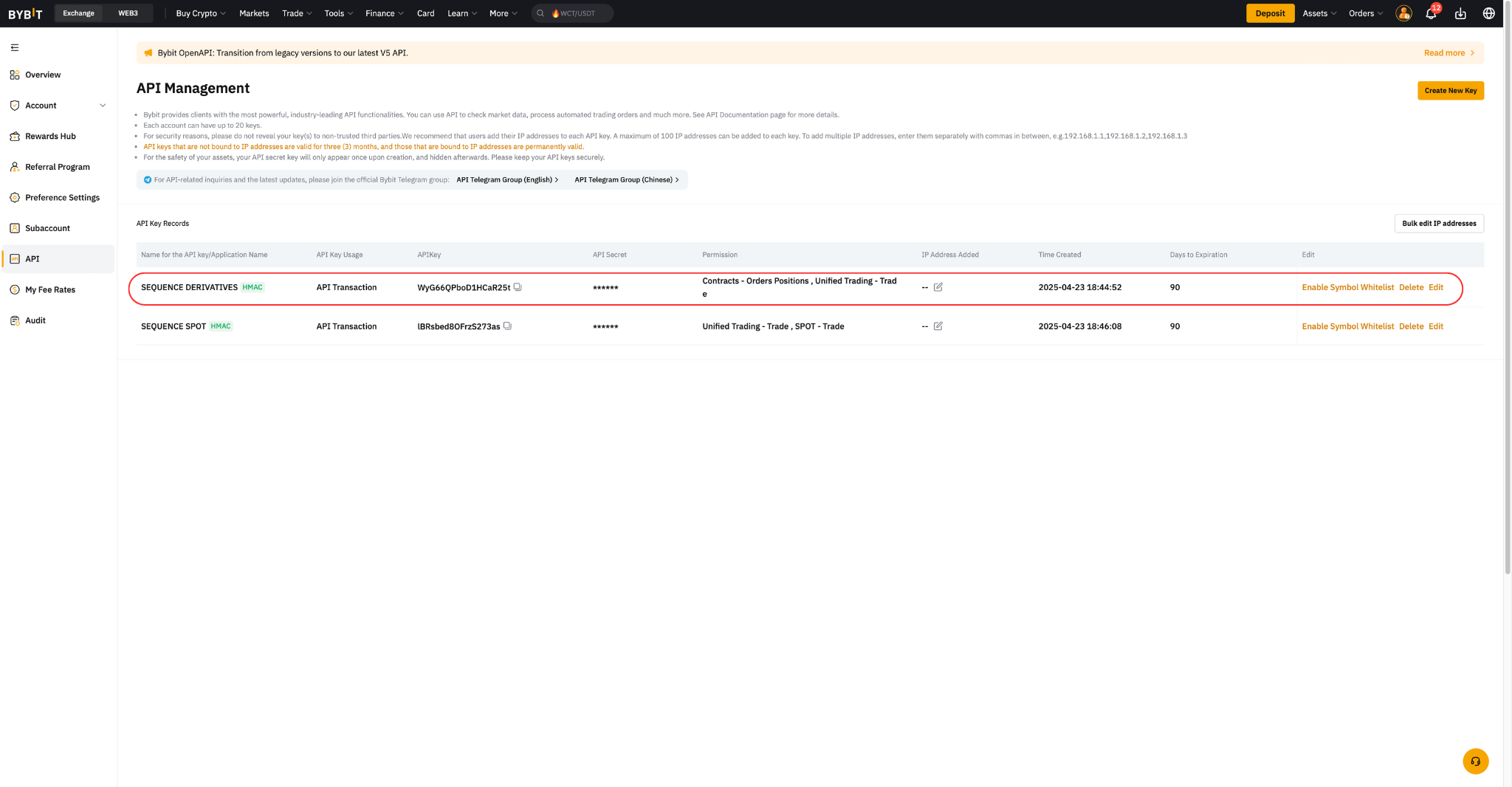Image resolution: width=1512 pixels, height=787 pixels.
Task: Open the Card menu item
Action: click(x=425, y=13)
